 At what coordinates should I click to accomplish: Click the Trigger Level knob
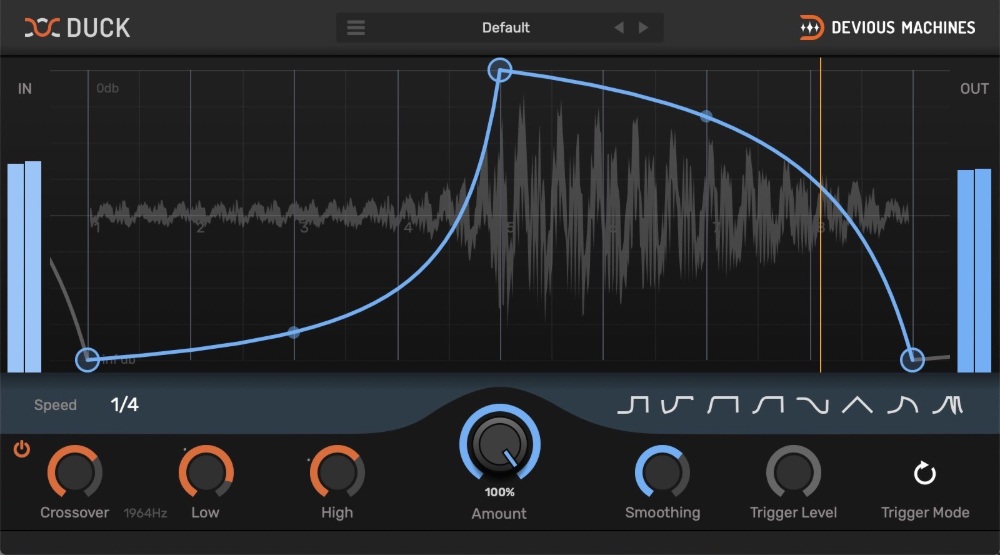793,472
